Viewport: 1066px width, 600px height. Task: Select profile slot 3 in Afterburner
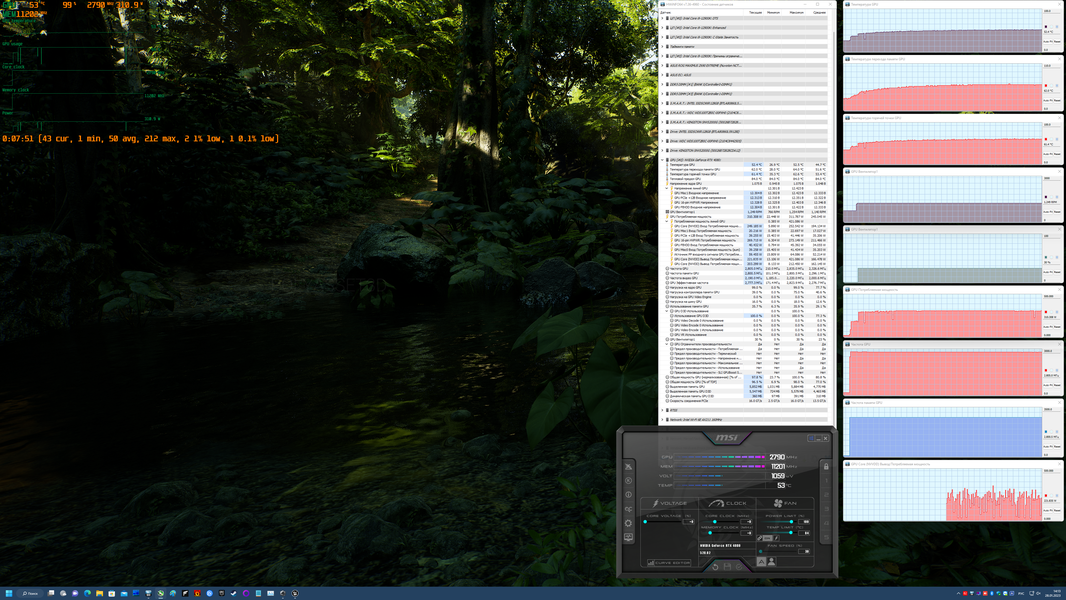(826, 508)
